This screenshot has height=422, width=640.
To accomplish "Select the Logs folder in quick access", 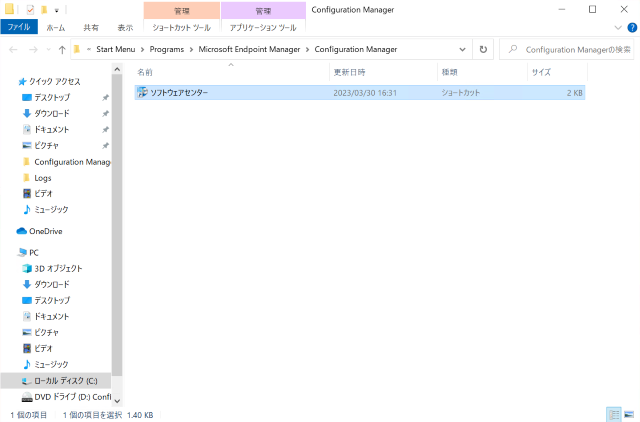I will tap(42, 177).
